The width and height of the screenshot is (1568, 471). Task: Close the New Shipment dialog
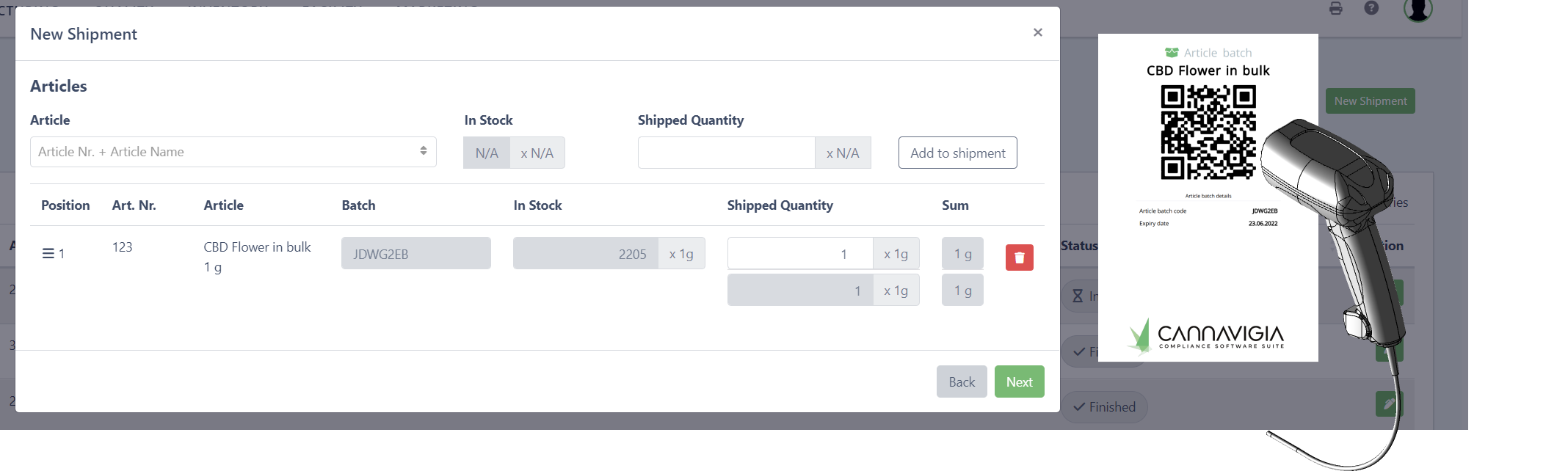coord(1037,32)
